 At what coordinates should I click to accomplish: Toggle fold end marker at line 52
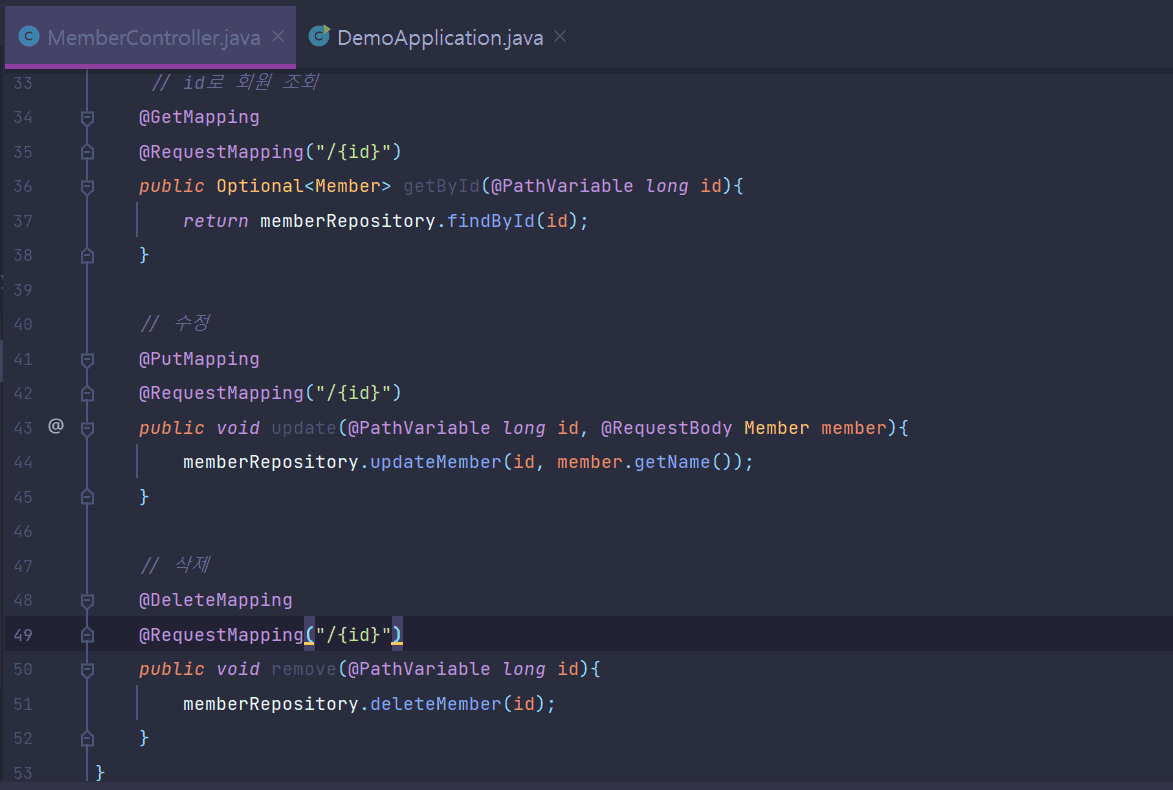[x=88, y=739]
